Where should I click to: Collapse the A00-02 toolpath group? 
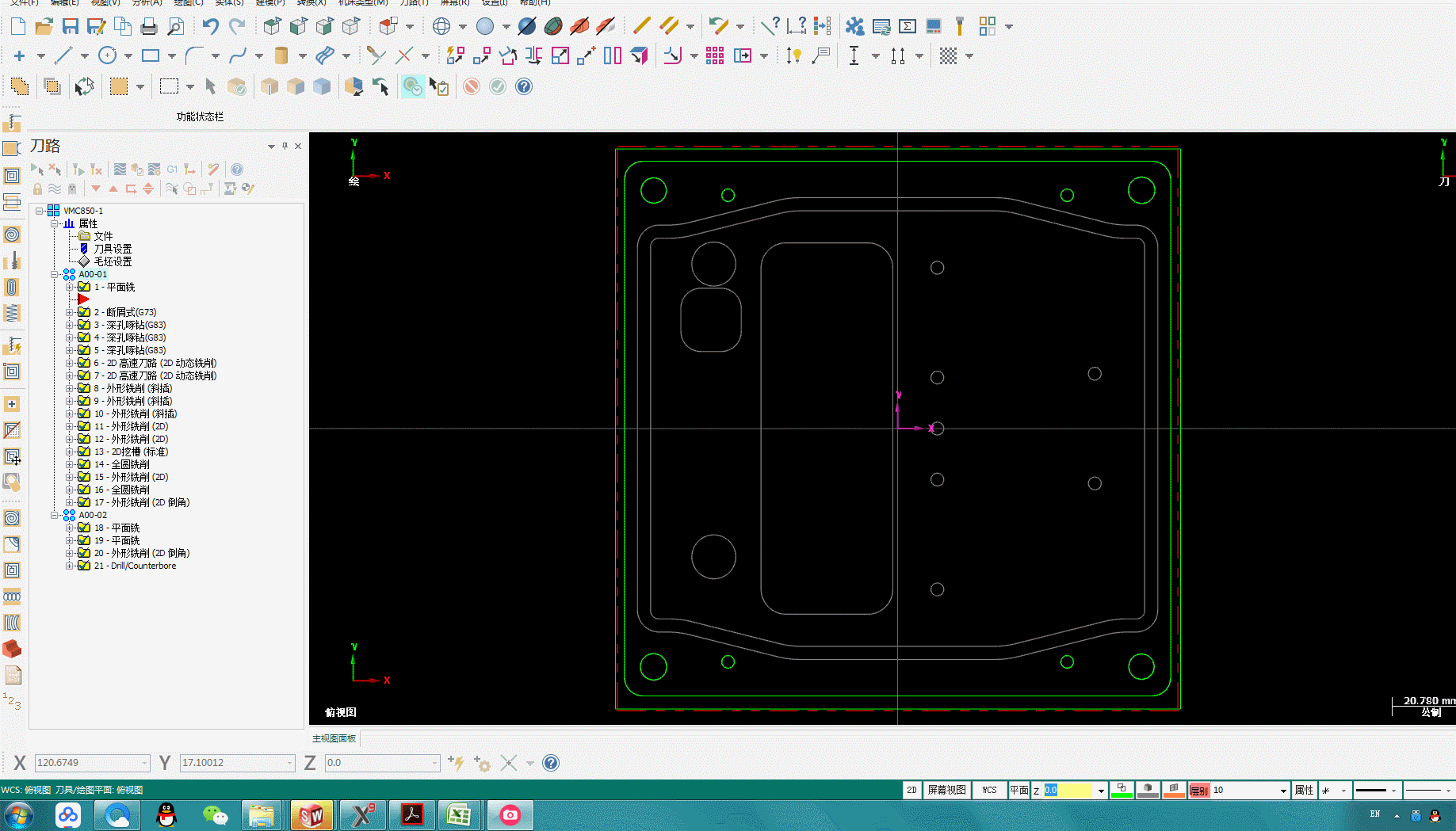pyautogui.click(x=55, y=515)
